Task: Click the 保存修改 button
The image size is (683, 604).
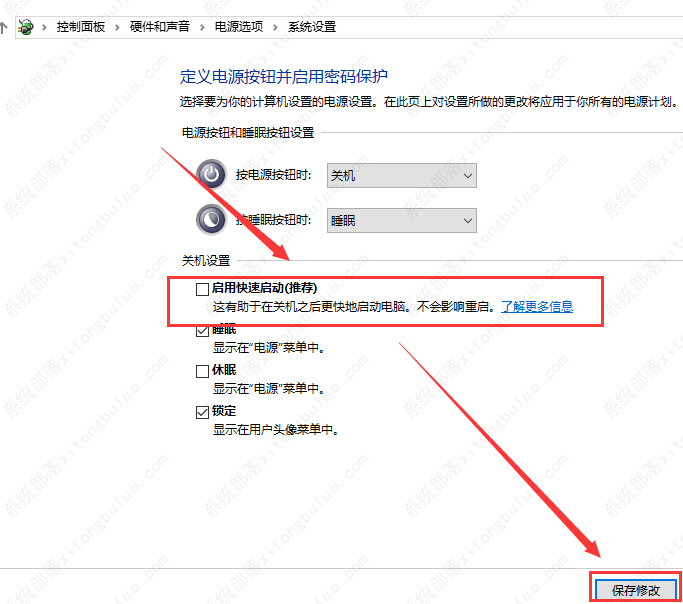Action: 636,591
